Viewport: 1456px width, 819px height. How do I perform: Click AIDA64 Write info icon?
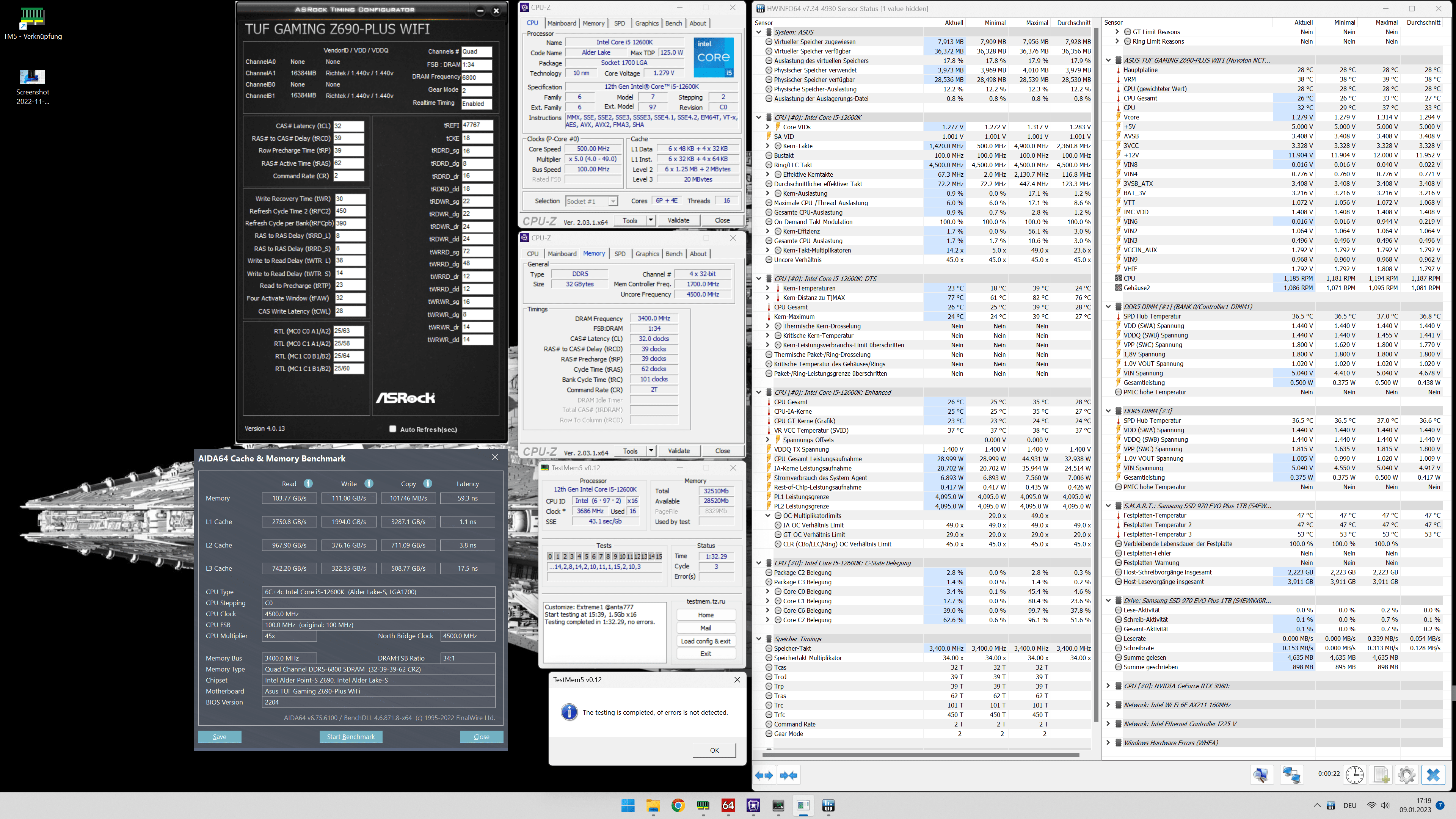(x=369, y=483)
